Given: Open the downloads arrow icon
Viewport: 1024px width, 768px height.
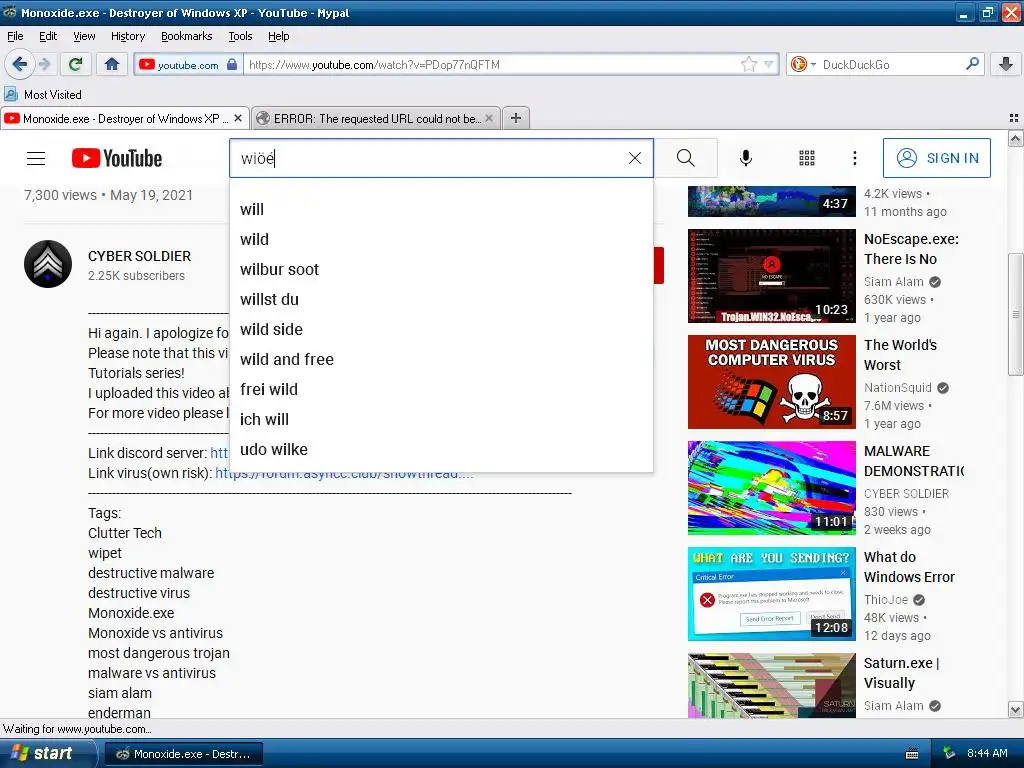Looking at the screenshot, I should [1006, 64].
